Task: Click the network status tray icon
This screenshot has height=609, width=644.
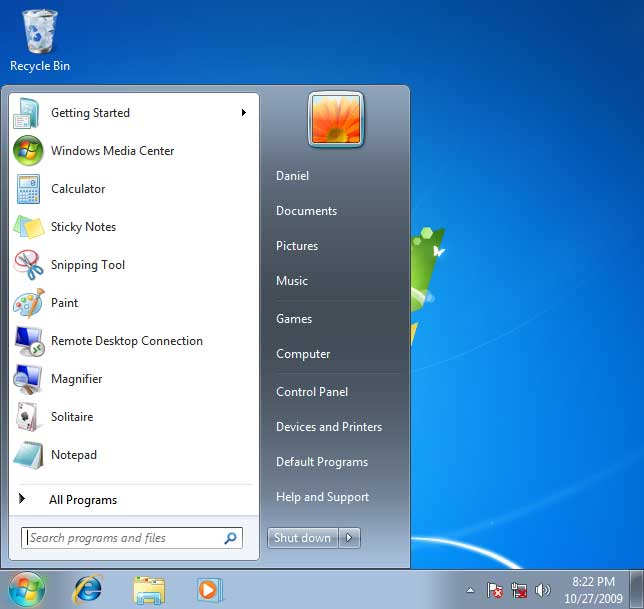Action: pos(519,591)
